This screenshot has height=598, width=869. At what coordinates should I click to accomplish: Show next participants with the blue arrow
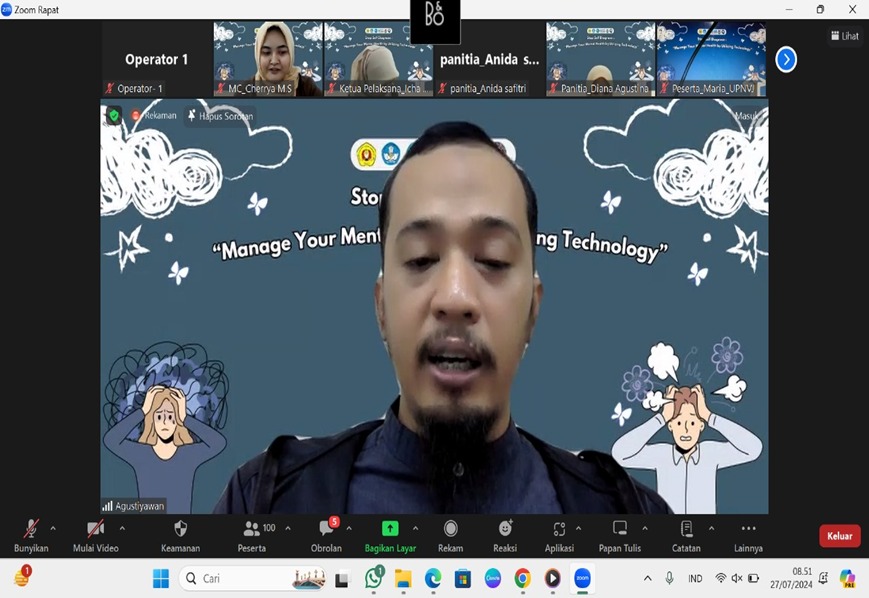pyautogui.click(x=787, y=60)
